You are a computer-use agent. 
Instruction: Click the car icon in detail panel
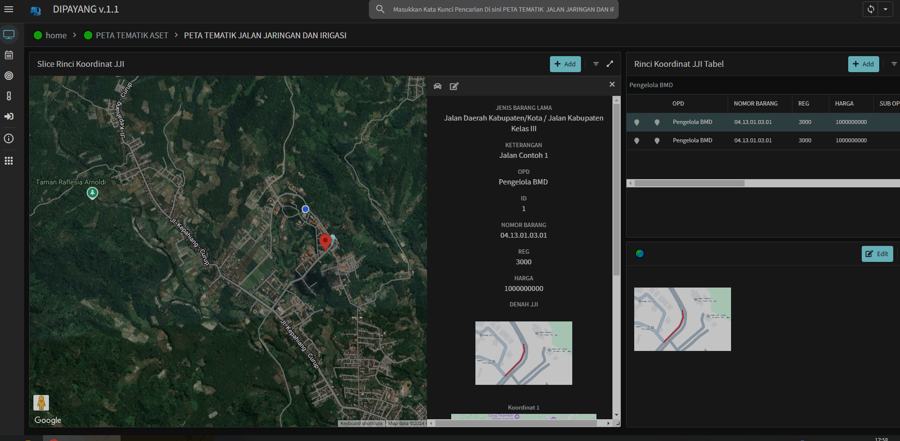438,86
